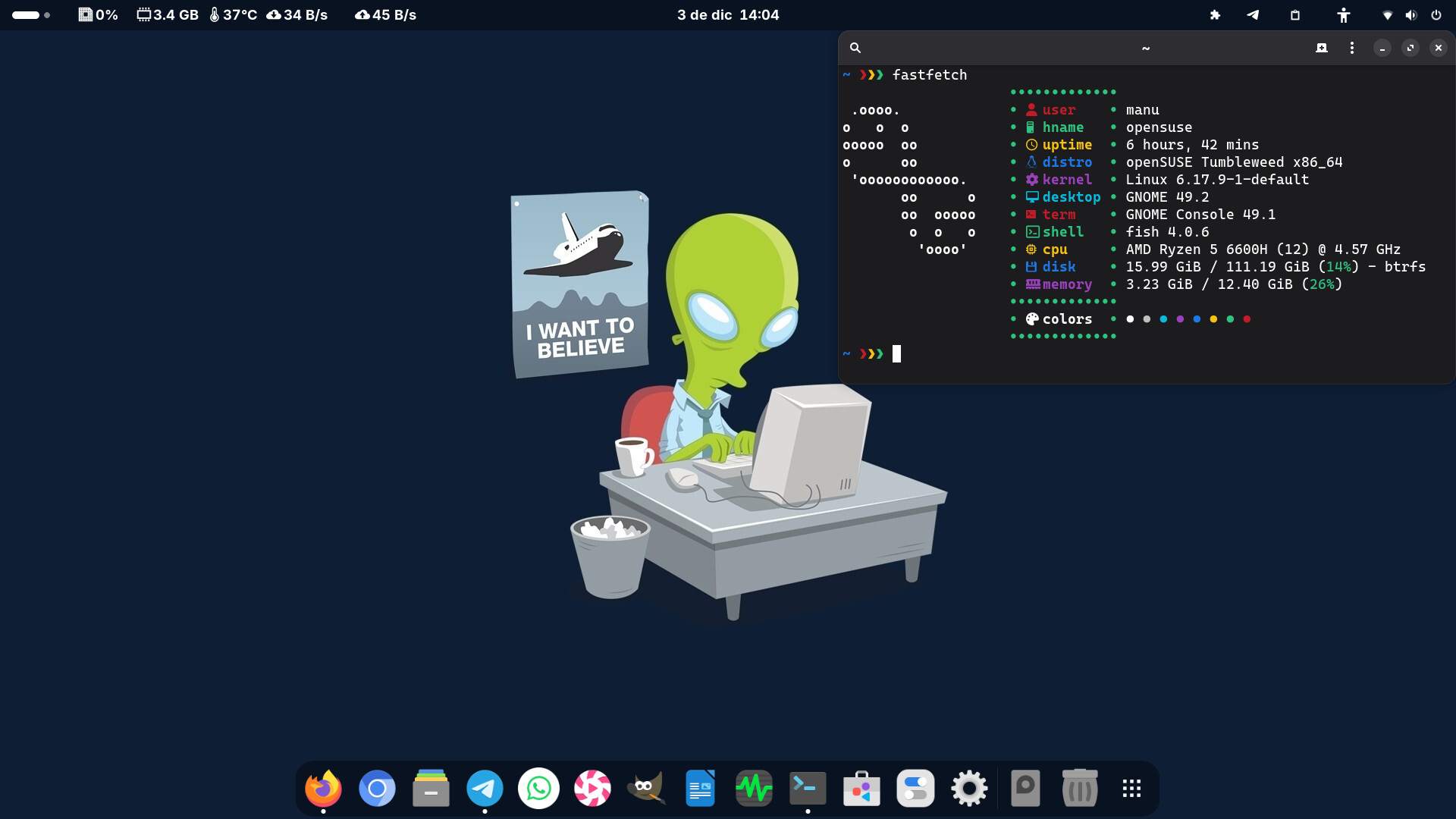Open terminal search with magnifier icon
This screenshot has width=1456, height=819.
tap(855, 48)
